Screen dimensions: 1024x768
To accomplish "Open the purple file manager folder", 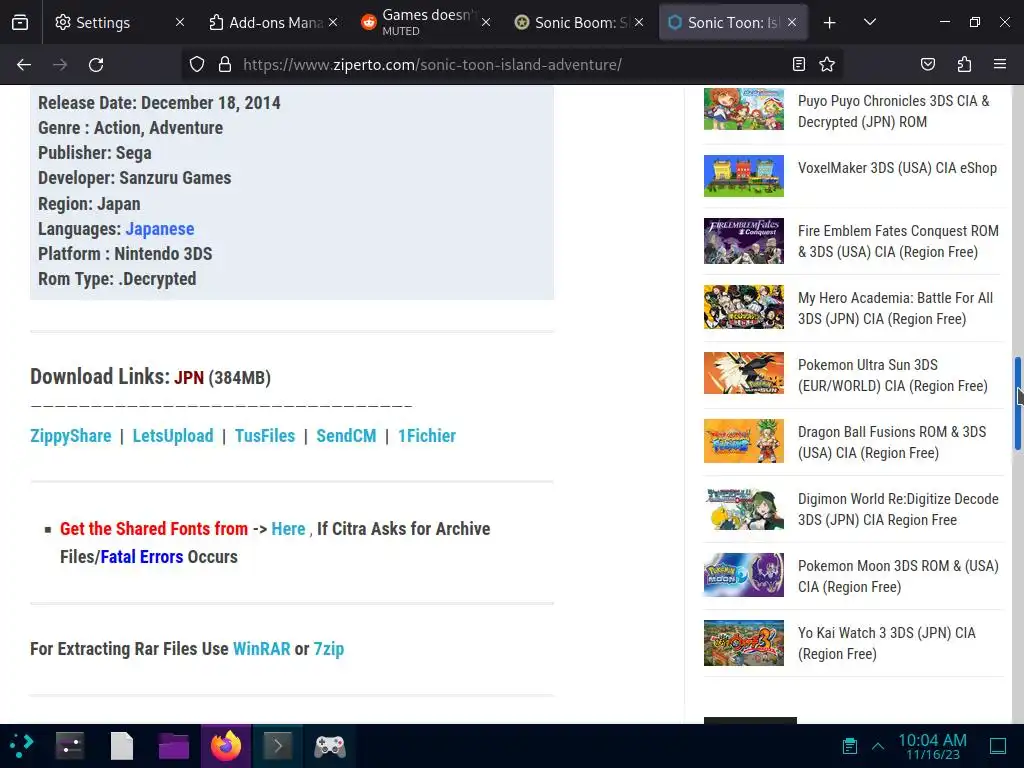I will point(173,746).
